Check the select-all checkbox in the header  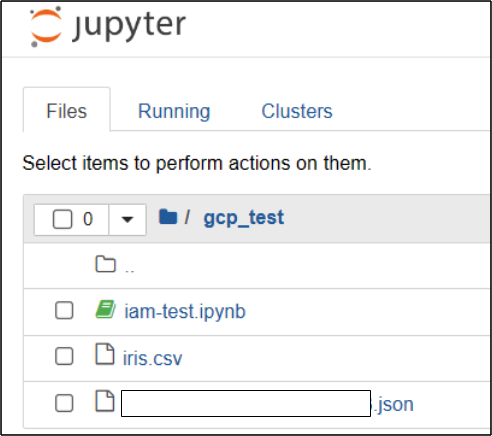pos(62,219)
